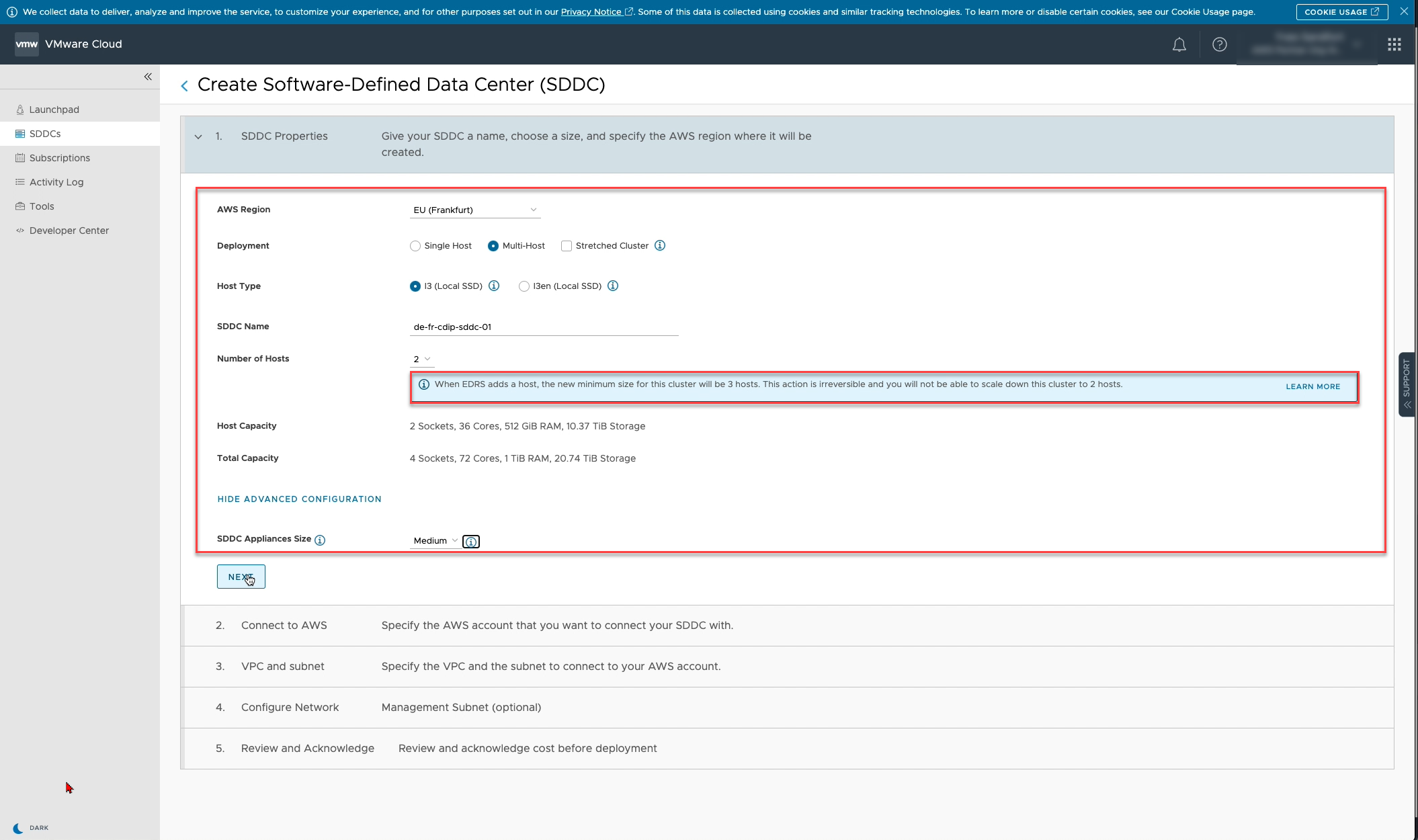The height and width of the screenshot is (840, 1418).
Task: Go back using the arrow beside Create SDDC
Action: click(x=184, y=85)
